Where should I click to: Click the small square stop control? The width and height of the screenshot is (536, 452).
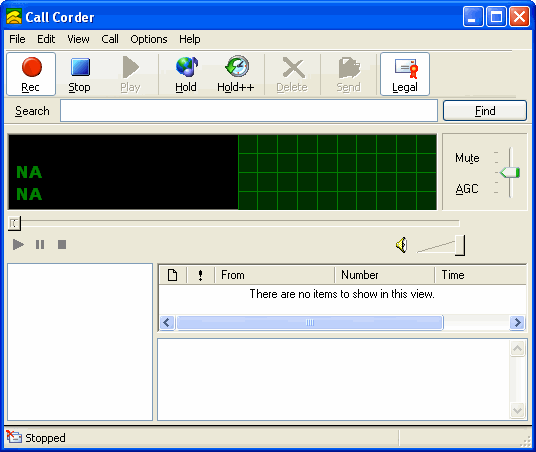(x=62, y=245)
